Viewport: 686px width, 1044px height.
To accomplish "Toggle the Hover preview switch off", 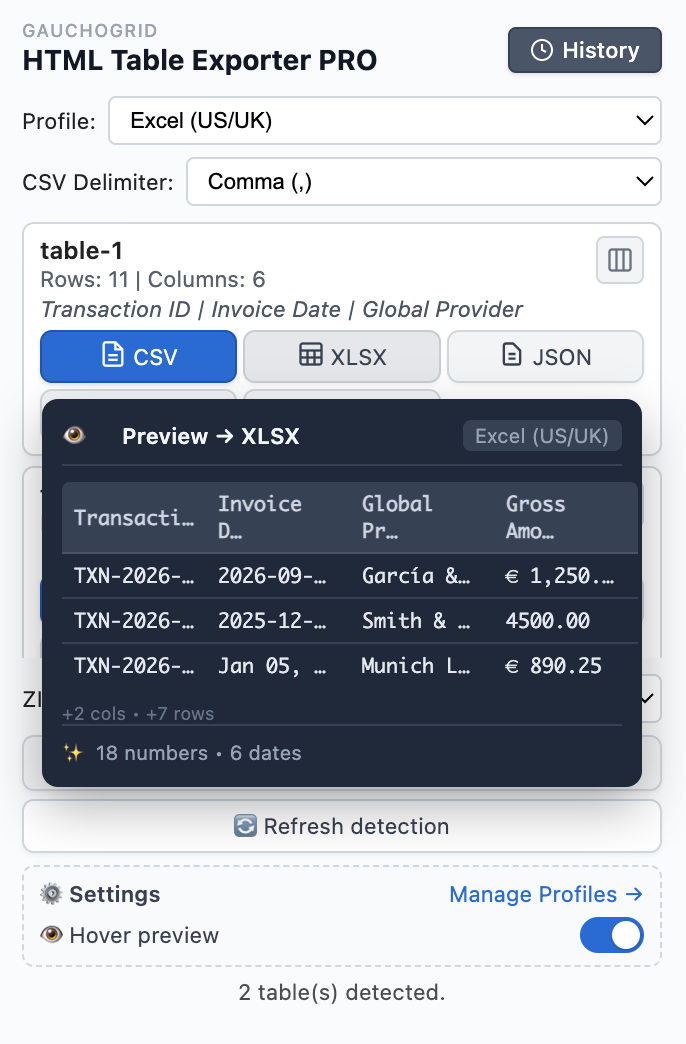I will coord(612,935).
